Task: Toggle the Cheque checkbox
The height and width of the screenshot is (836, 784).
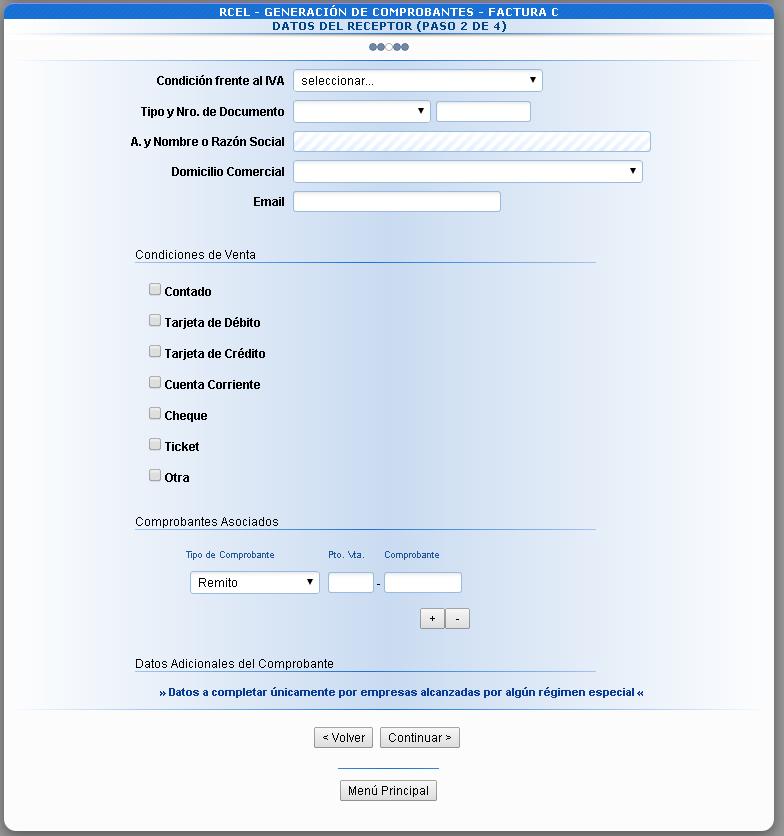Action: point(155,414)
